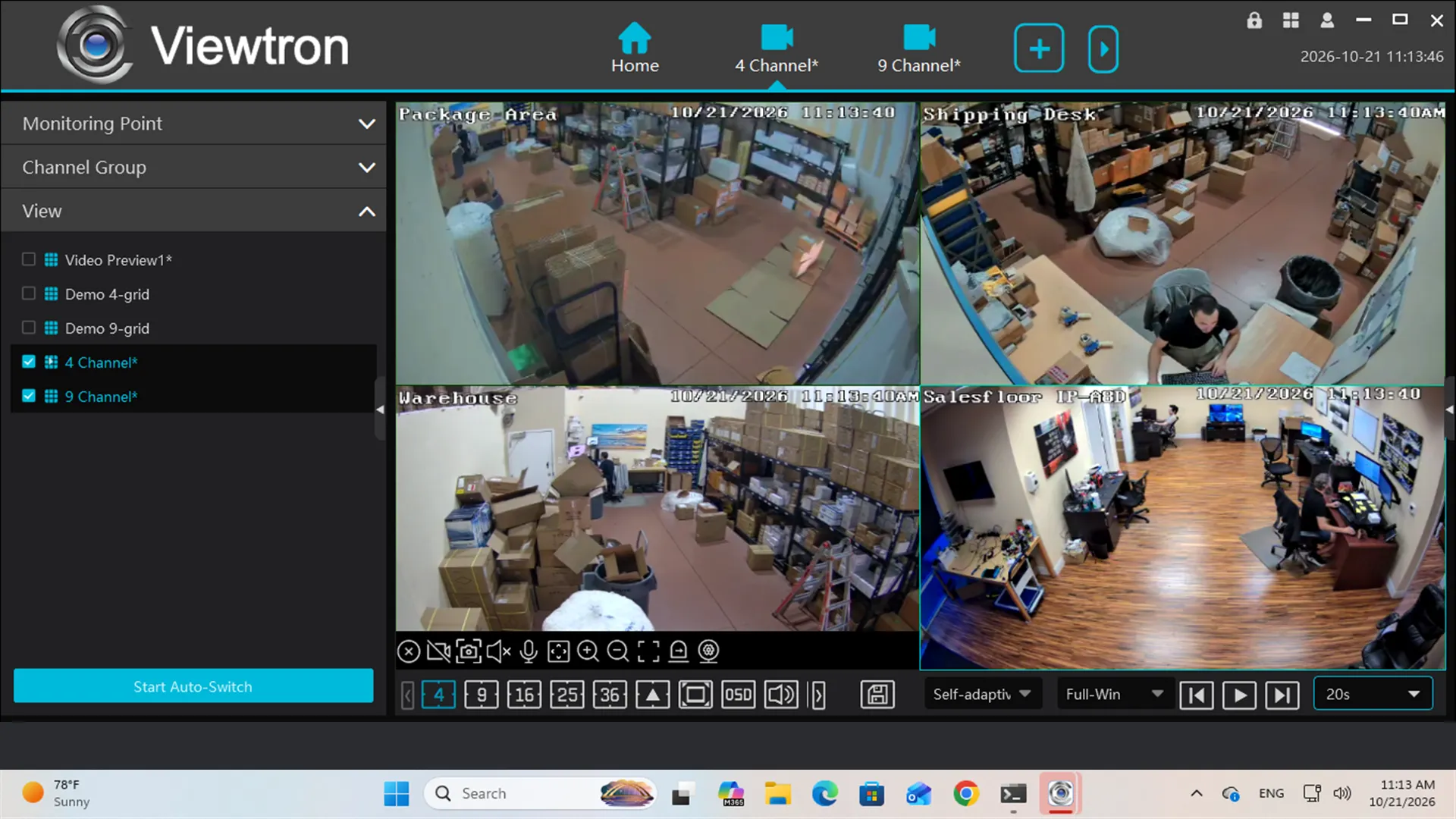Click the speaker audio button in layout bar
1456x819 pixels.
(781, 695)
